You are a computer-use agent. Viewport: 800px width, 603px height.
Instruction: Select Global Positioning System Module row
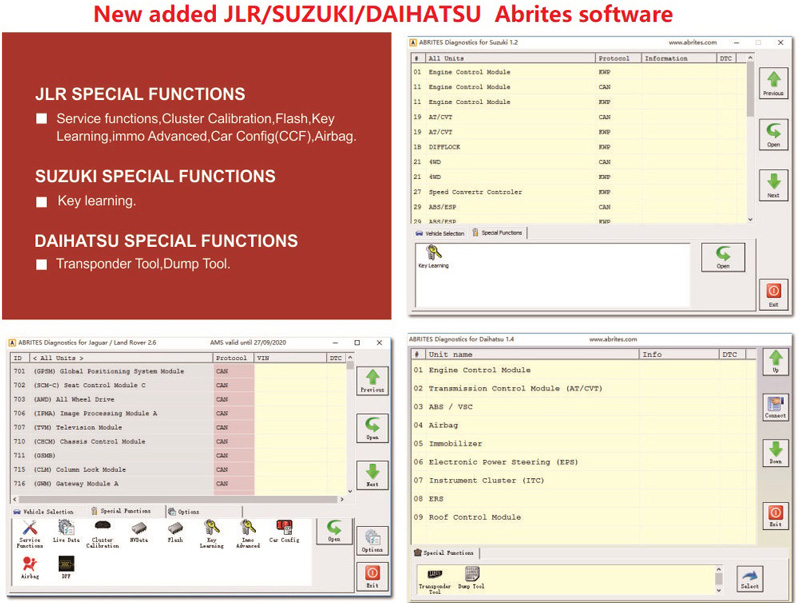coord(179,371)
